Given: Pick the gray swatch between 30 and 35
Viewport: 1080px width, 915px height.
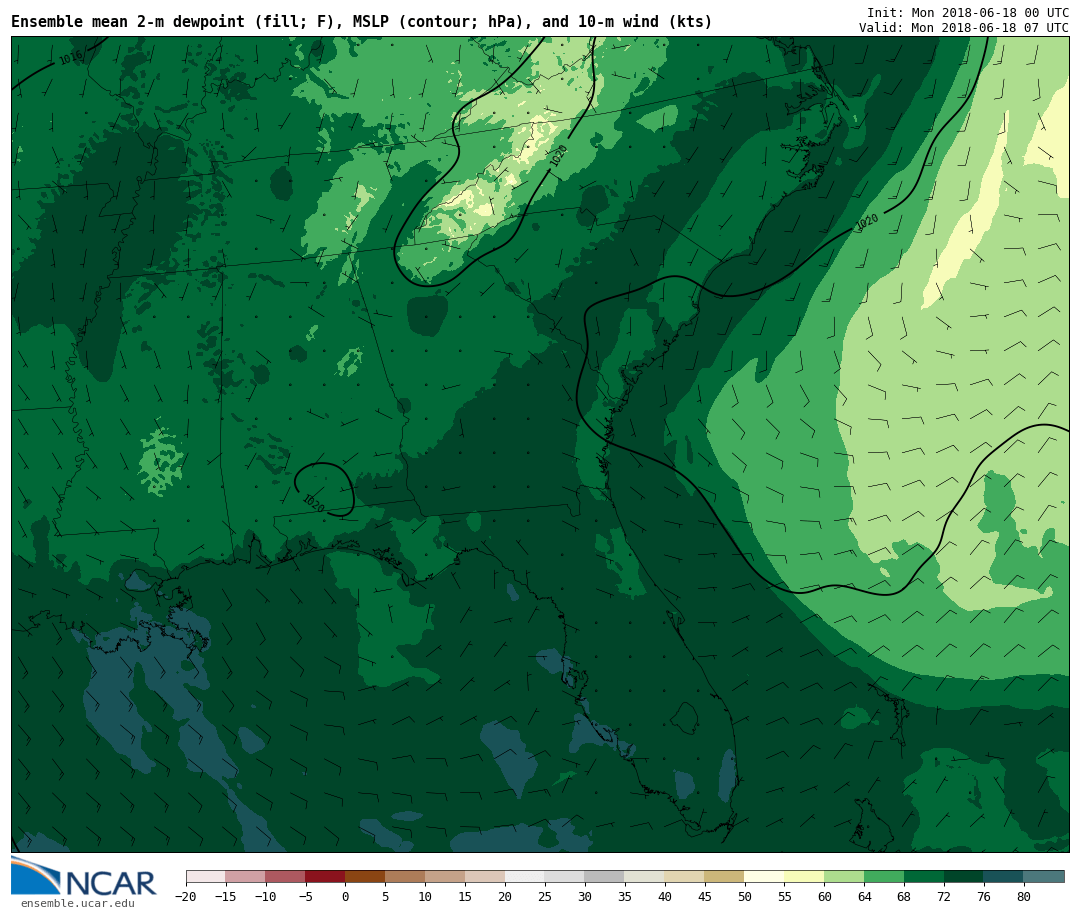Looking at the screenshot, I should tap(604, 877).
